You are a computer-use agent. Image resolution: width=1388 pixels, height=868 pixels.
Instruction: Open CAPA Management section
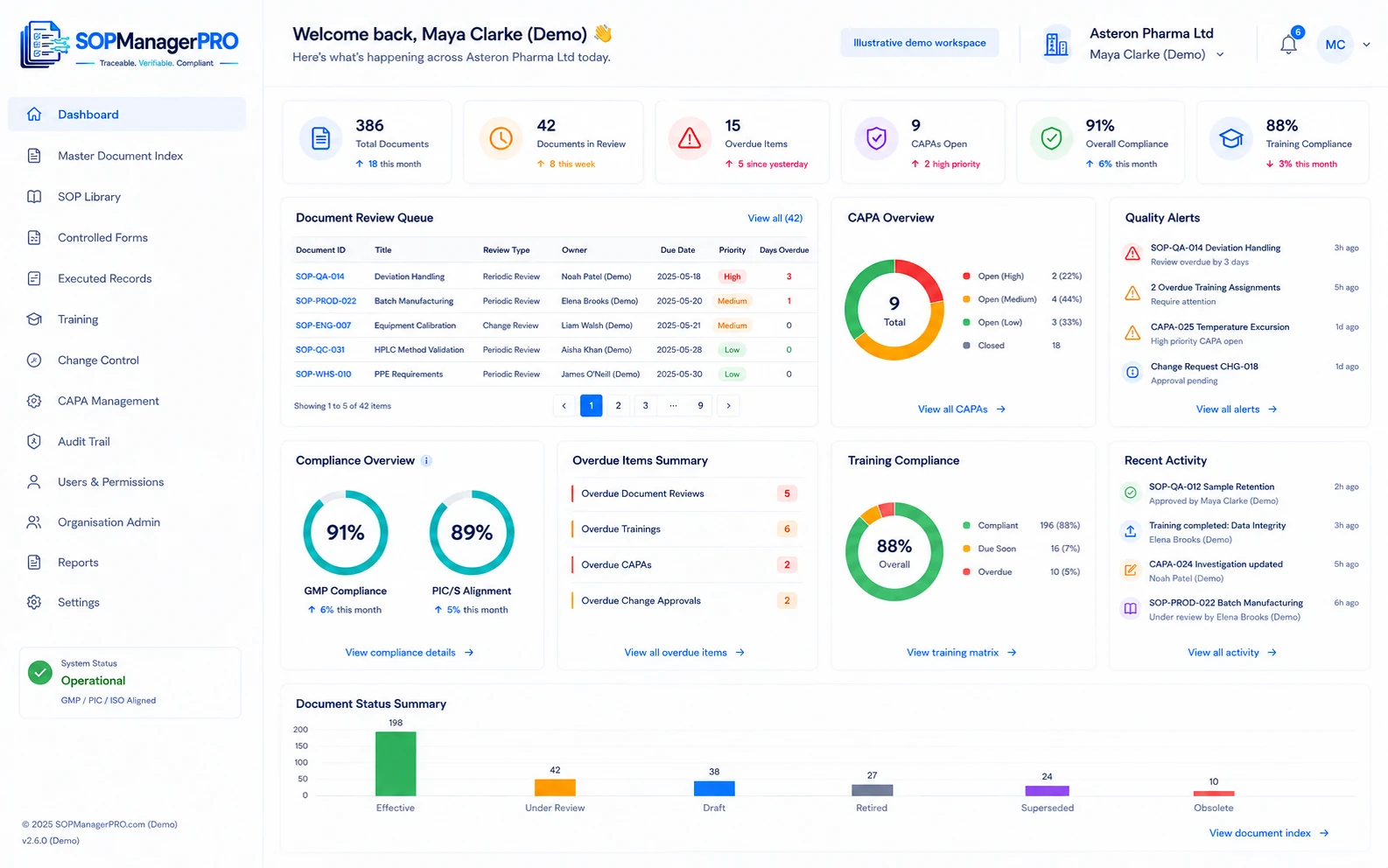pyautogui.click(x=127, y=401)
